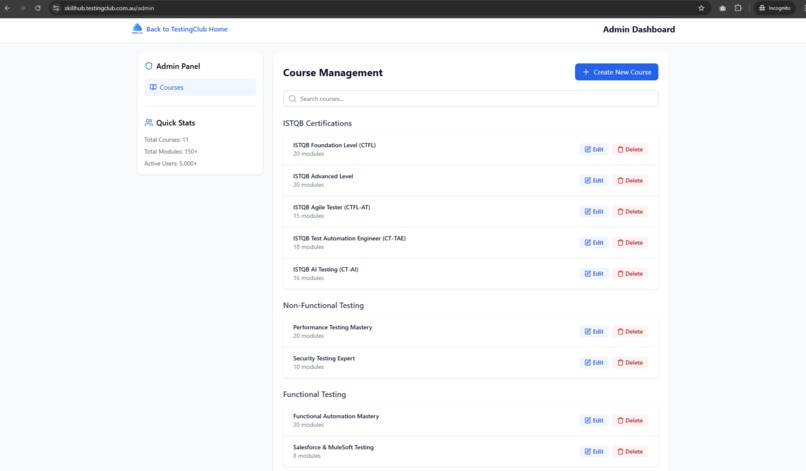This screenshot has width=806, height=471.
Task: Click the Admin Panel shield icon
Action: tap(149, 66)
